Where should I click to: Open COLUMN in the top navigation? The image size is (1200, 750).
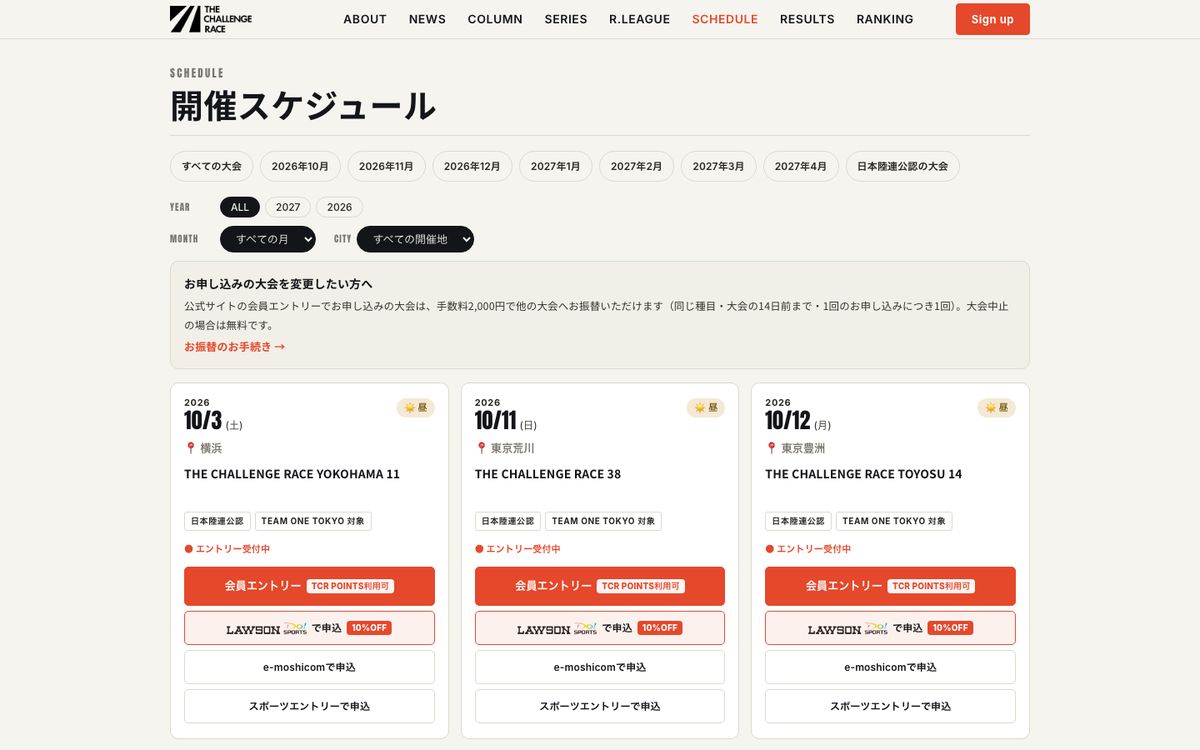click(x=495, y=19)
